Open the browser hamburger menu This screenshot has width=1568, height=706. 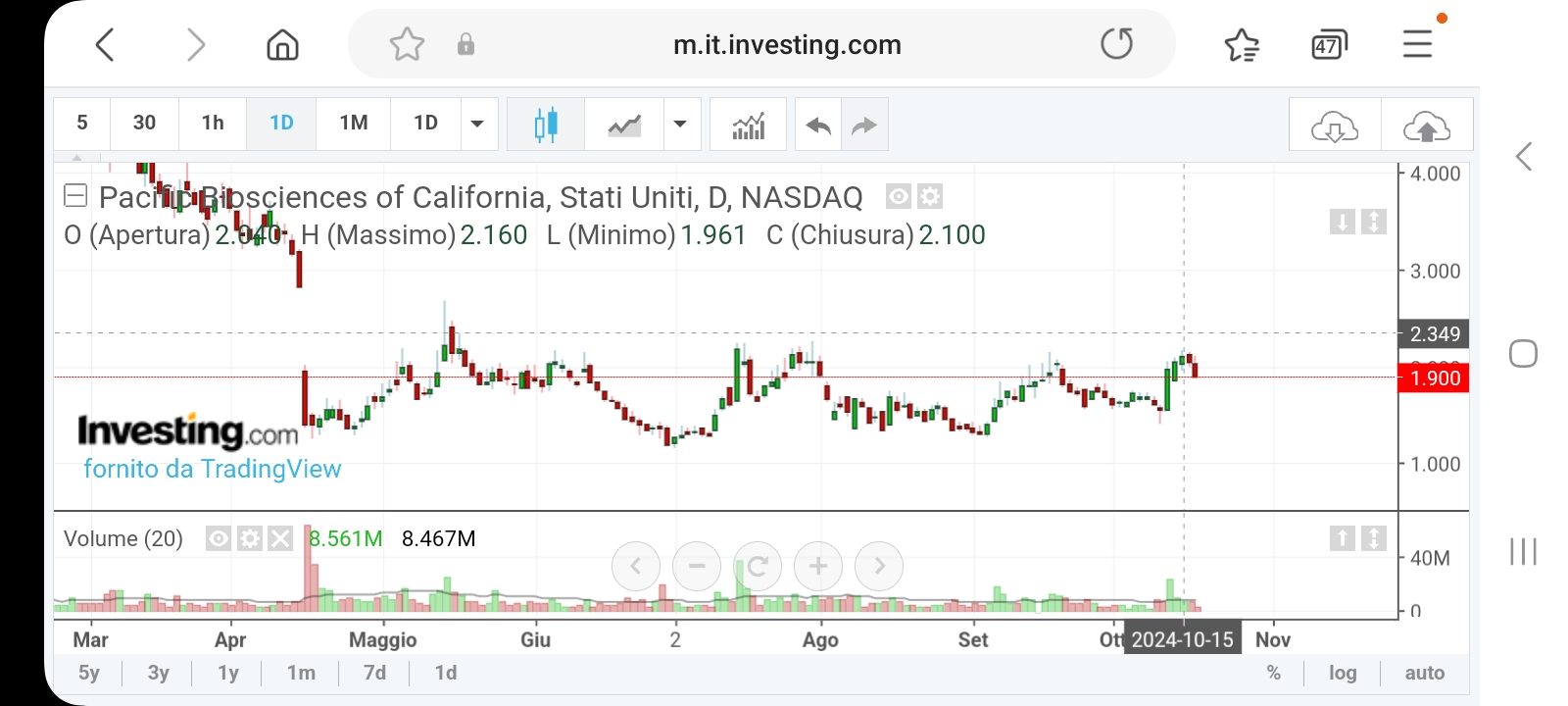point(1417,44)
